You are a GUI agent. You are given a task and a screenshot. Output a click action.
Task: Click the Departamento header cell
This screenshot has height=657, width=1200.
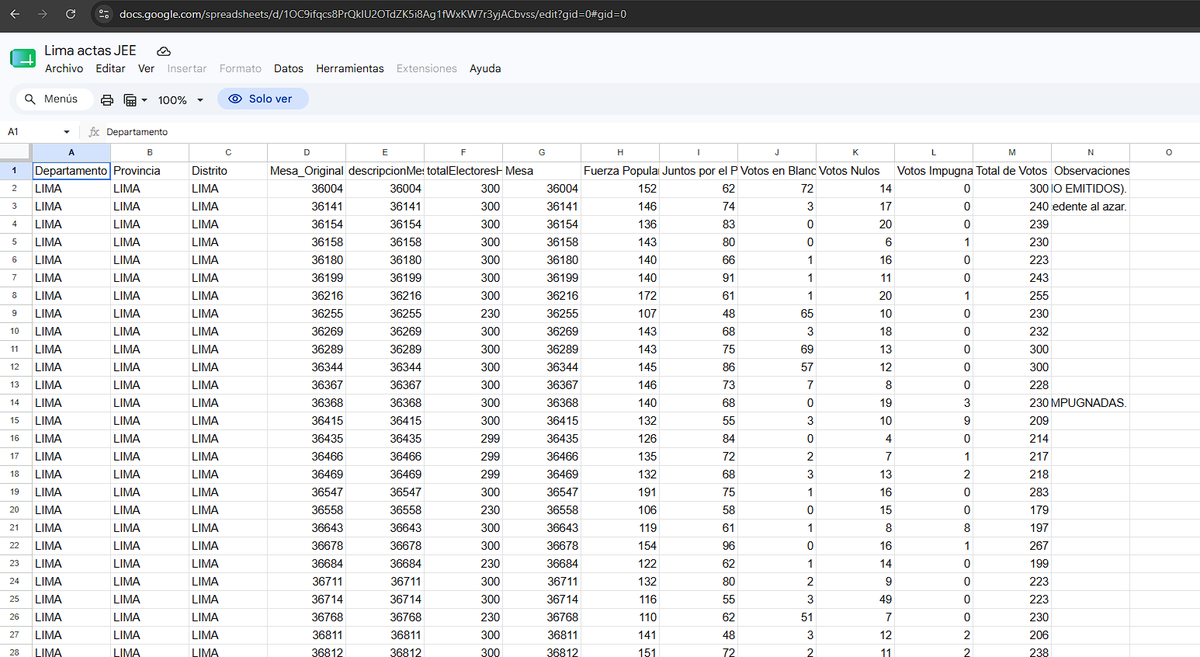tap(71, 171)
